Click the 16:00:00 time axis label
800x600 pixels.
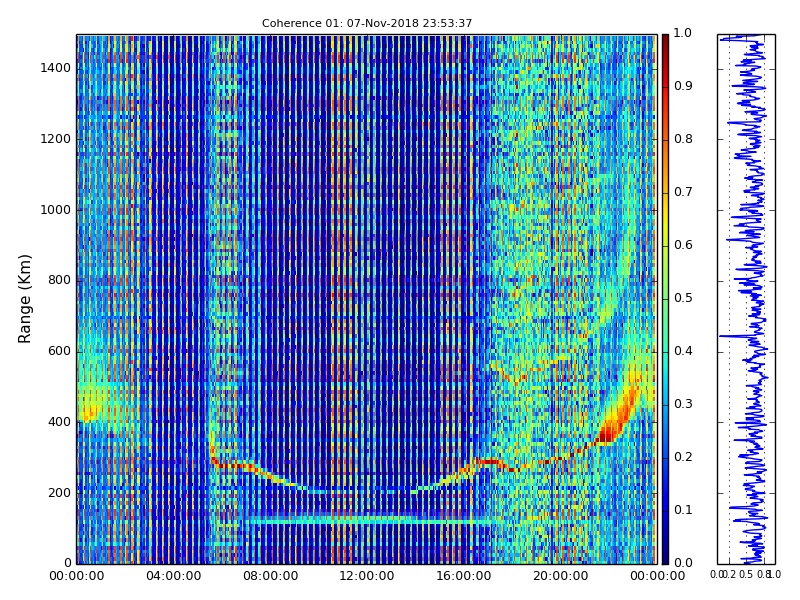[464, 576]
